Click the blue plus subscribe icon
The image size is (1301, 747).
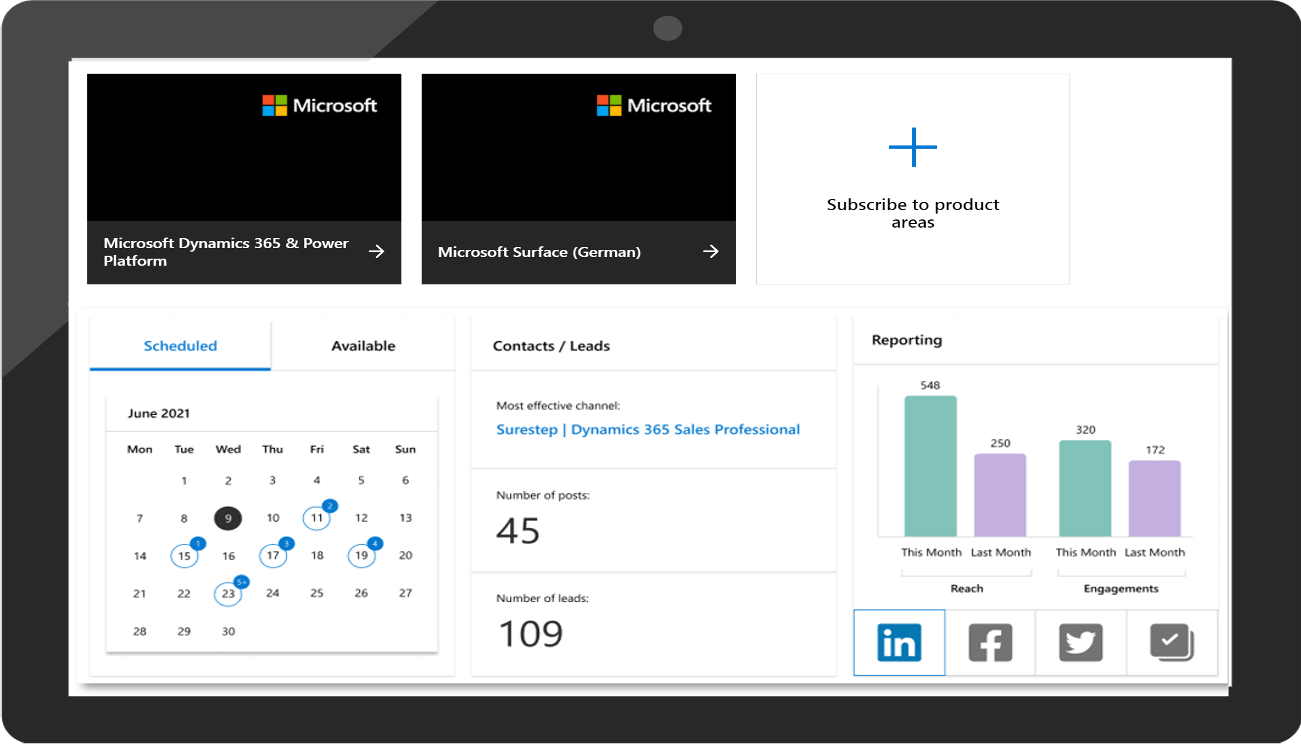912,148
